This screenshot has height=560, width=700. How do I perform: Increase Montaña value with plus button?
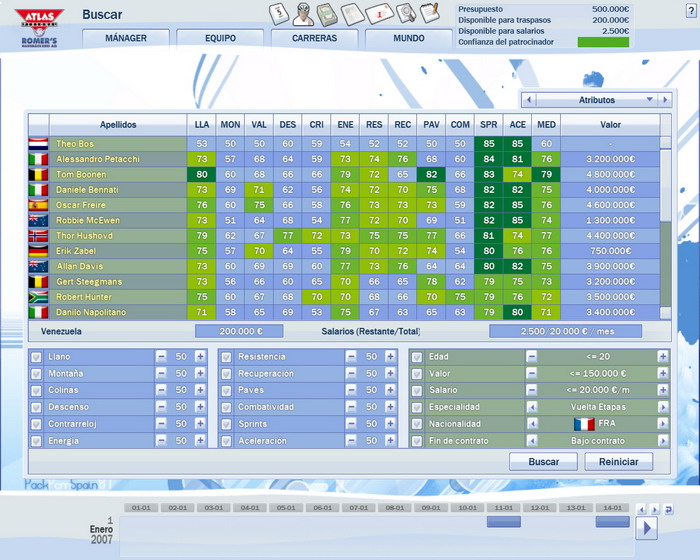point(200,374)
